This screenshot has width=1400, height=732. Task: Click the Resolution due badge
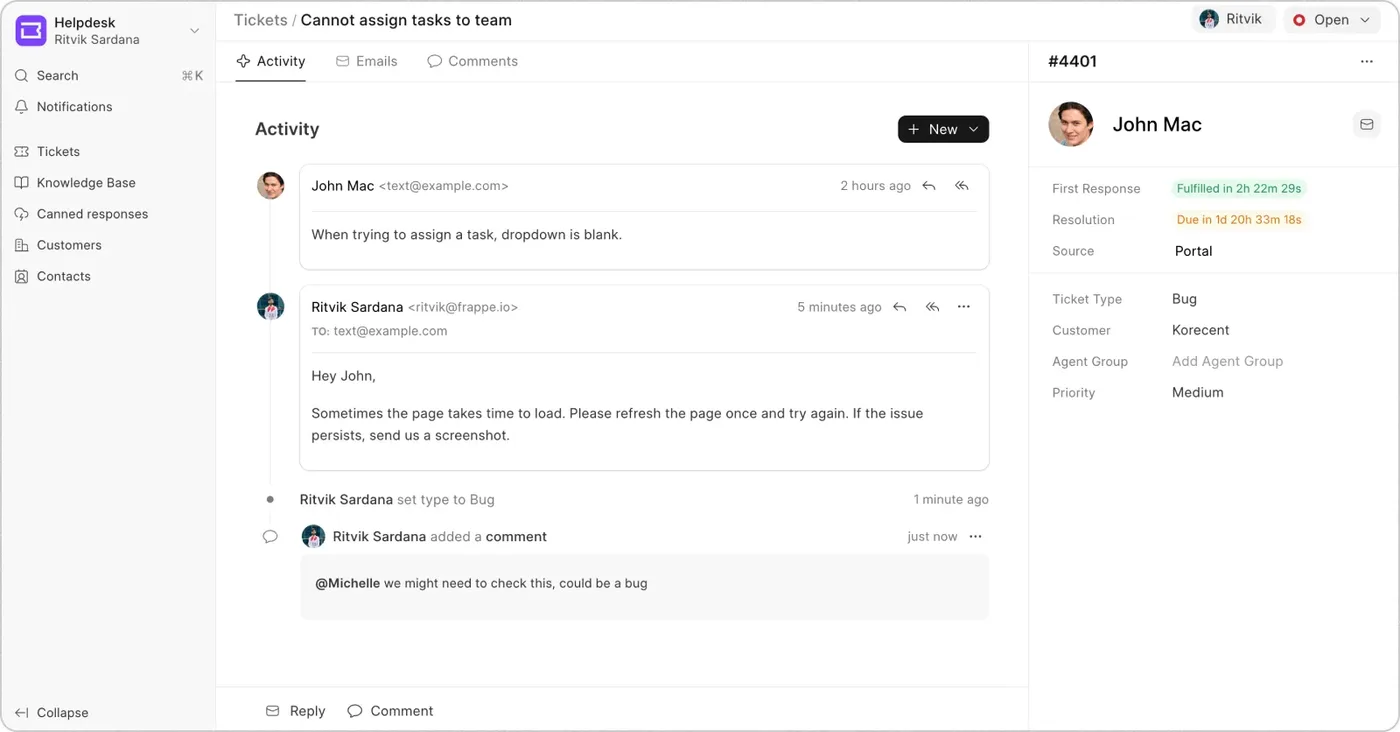(1239, 219)
